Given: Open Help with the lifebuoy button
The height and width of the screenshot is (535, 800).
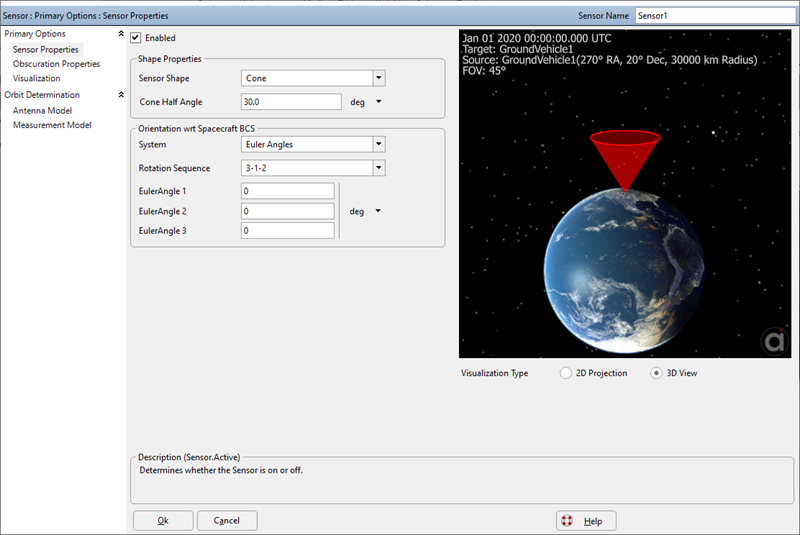Looking at the screenshot, I should [x=586, y=521].
